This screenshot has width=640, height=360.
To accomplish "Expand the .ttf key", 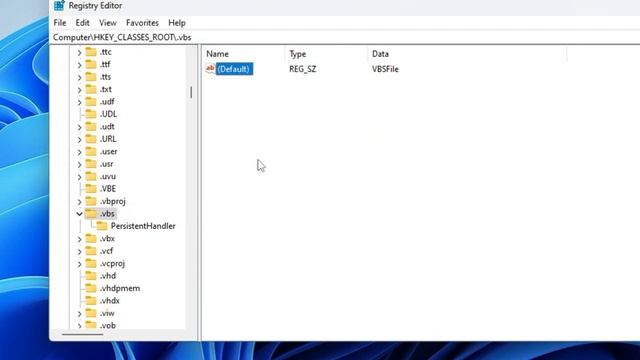I will [x=79, y=64].
